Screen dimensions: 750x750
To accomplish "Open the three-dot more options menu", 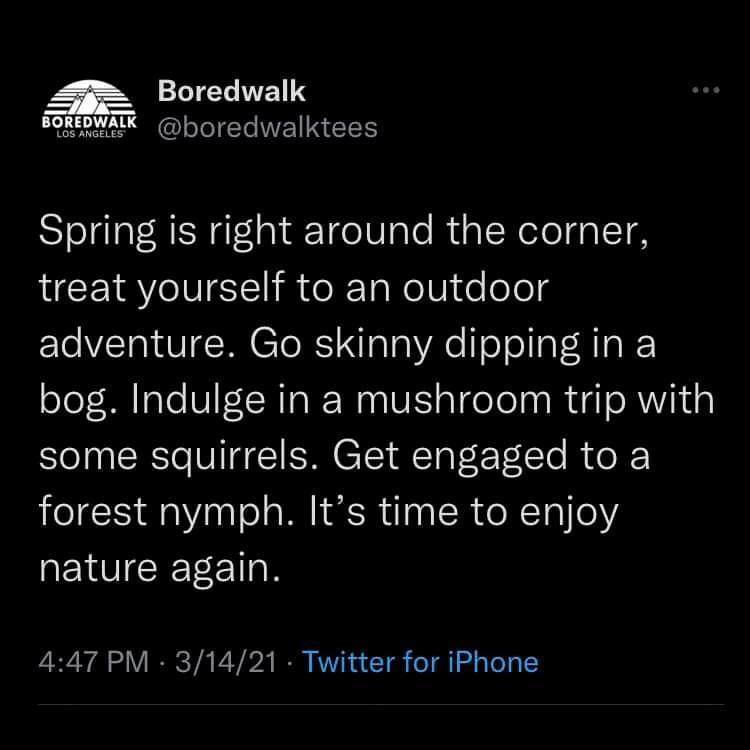I will point(709,92).
